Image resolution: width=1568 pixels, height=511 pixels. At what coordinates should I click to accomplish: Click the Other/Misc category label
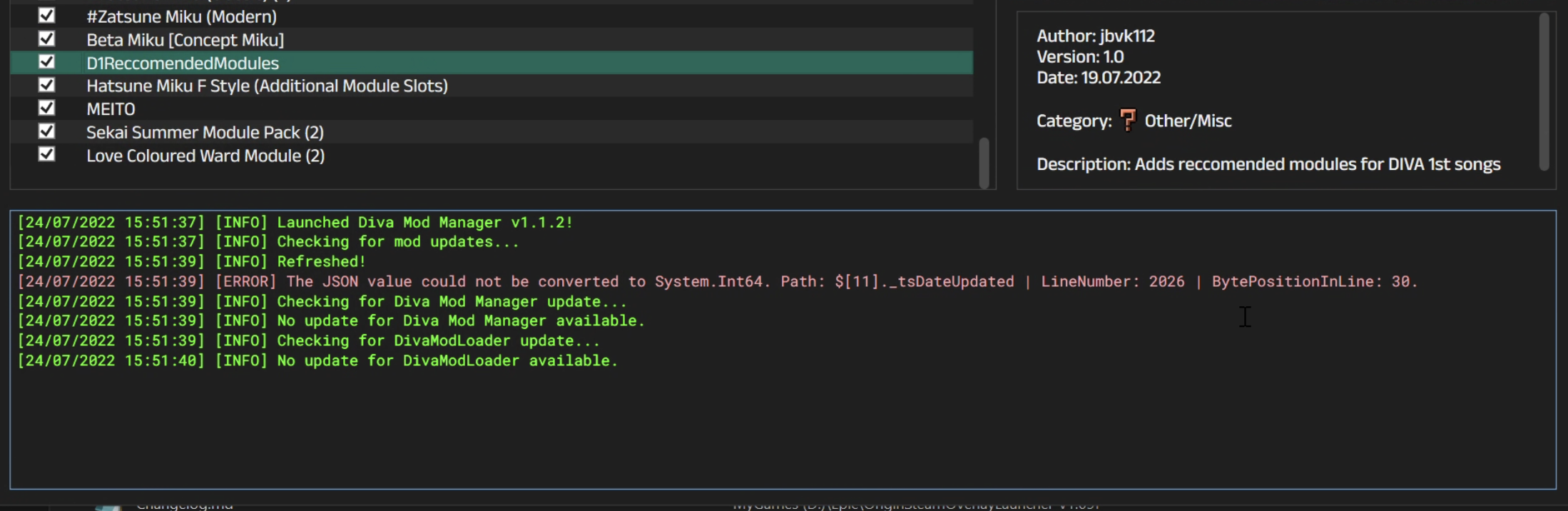pyautogui.click(x=1188, y=121)
